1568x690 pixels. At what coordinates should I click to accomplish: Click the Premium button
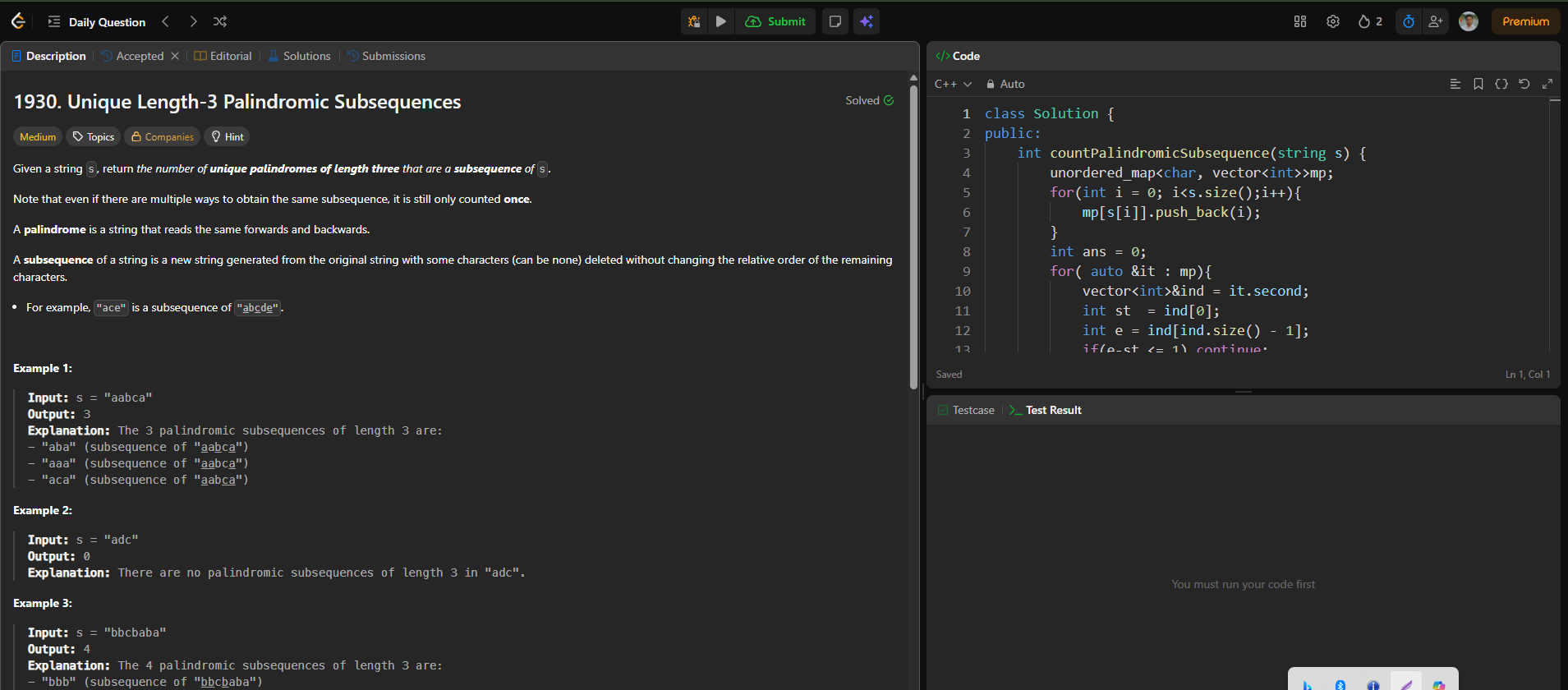tap(1525, 21)
